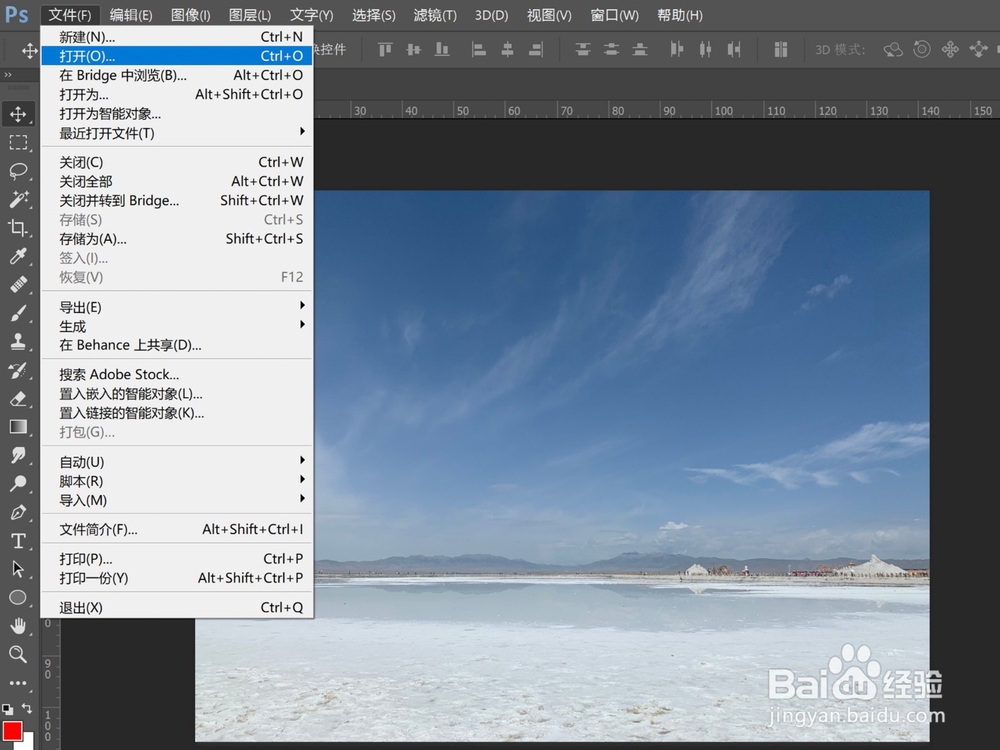Choose 打开(O)... from the File menu
Screen dimensions: 1000x750
click(177, 56)
